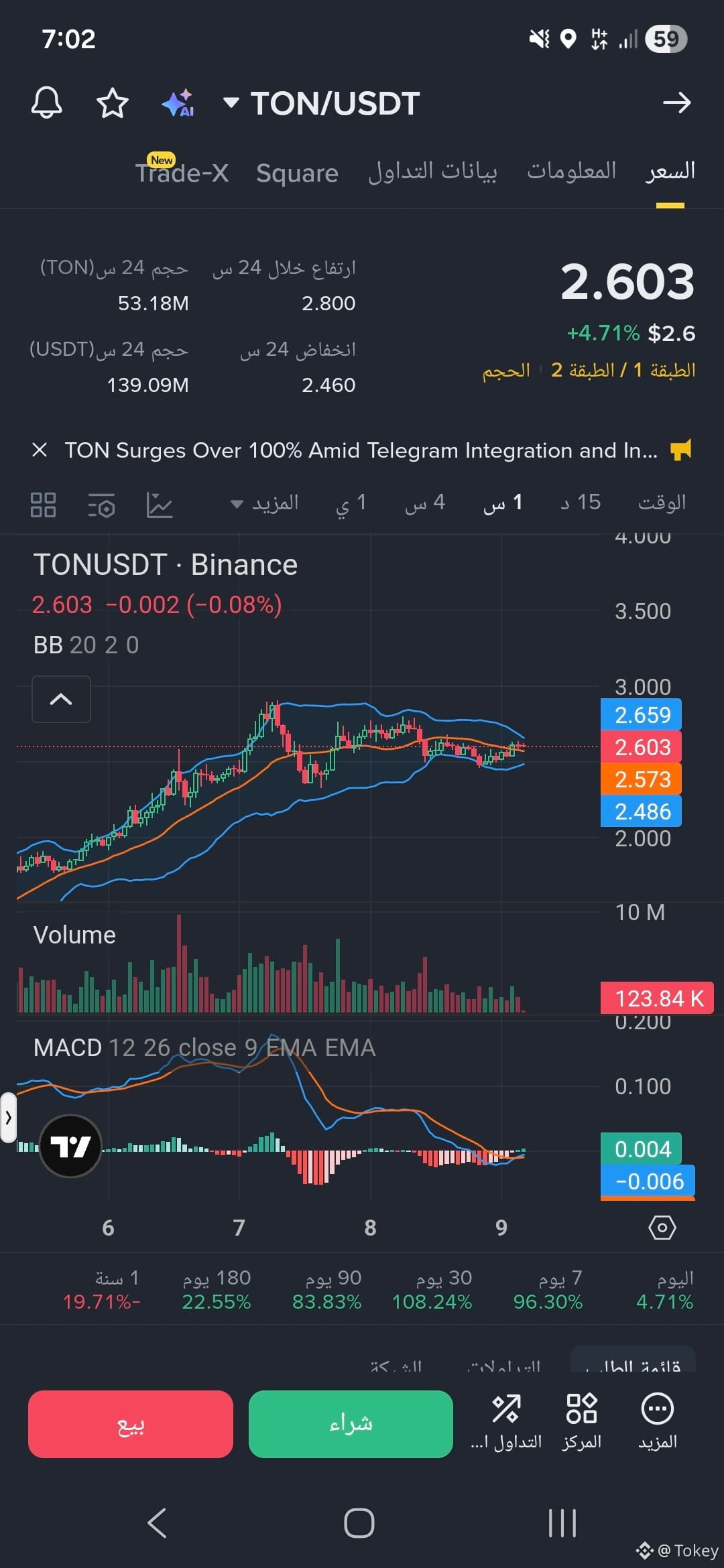This screenshot has width=724, height=1568.
Task: Tap the price alert bell icon
Action: click(46, 103)
